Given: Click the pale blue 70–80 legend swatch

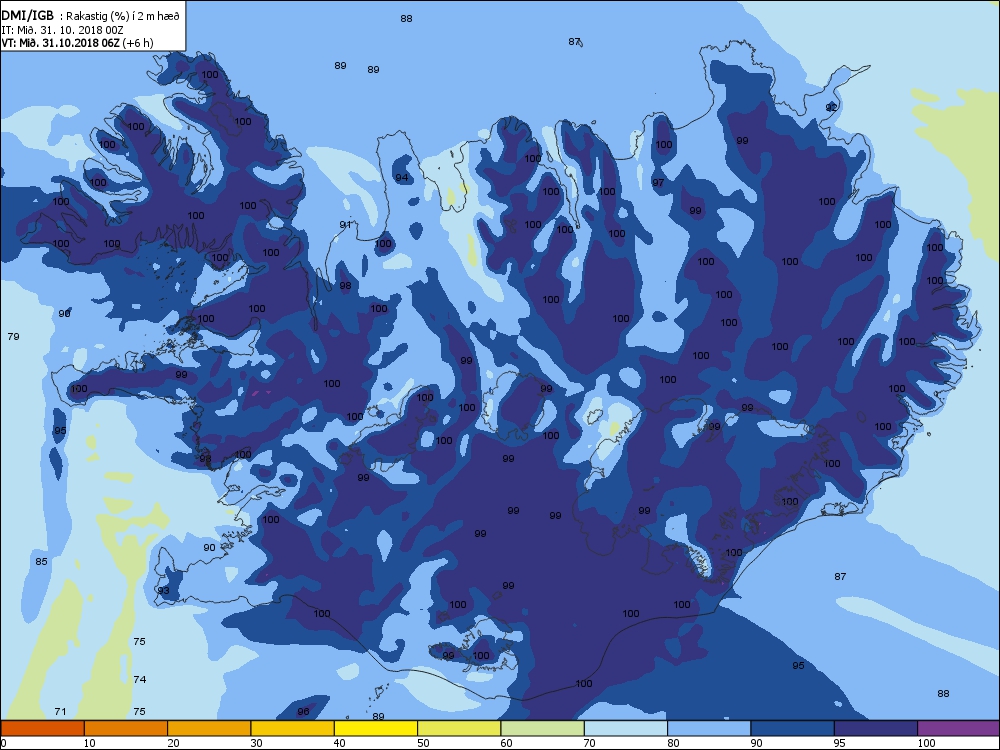Looking at the screenshot, I should click(x=626, y=728).
